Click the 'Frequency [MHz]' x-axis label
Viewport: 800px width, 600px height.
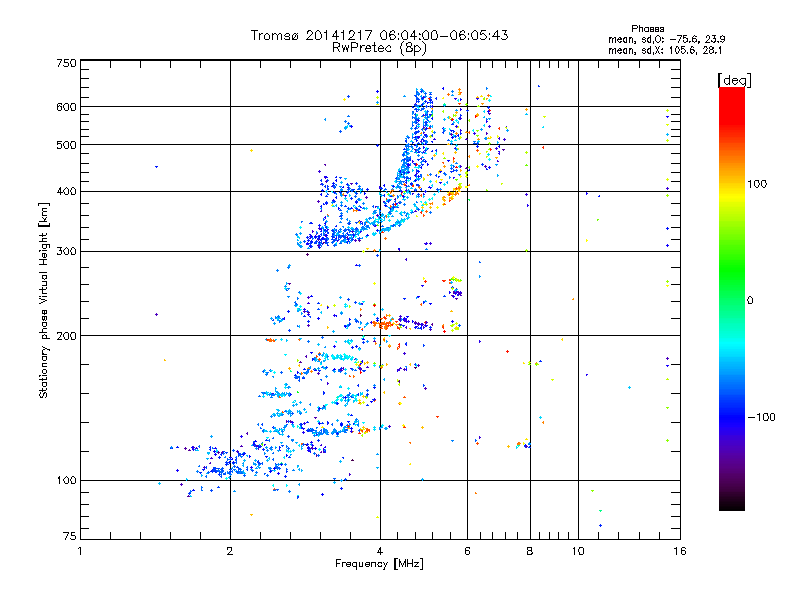(x=379, y=564)
